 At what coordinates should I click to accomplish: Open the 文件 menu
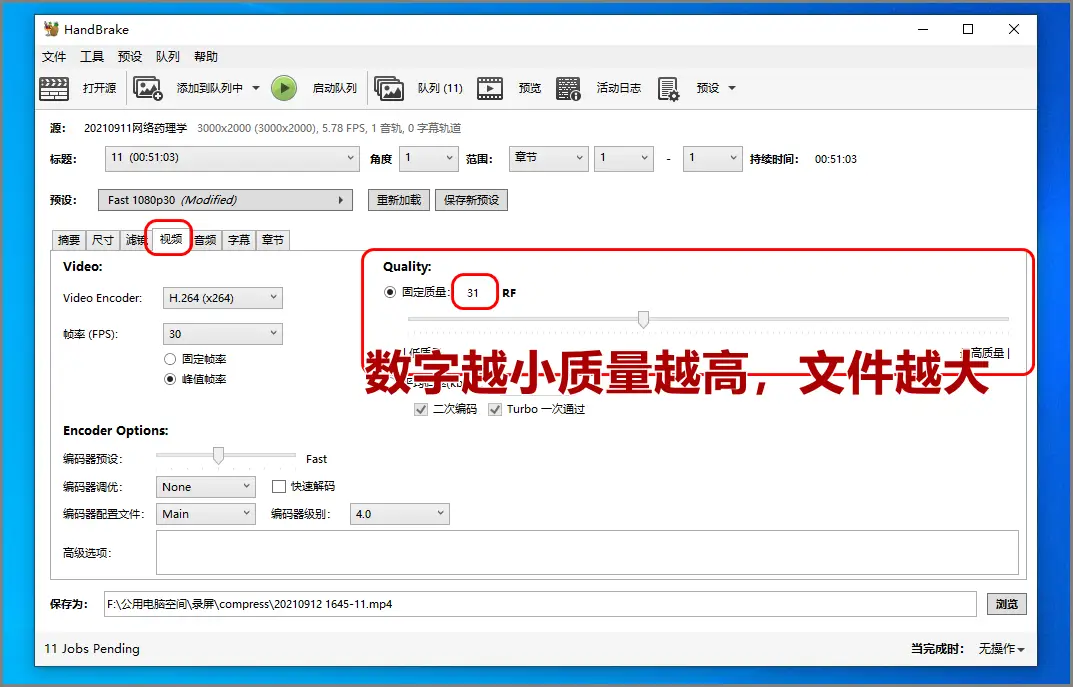point(54,56)
